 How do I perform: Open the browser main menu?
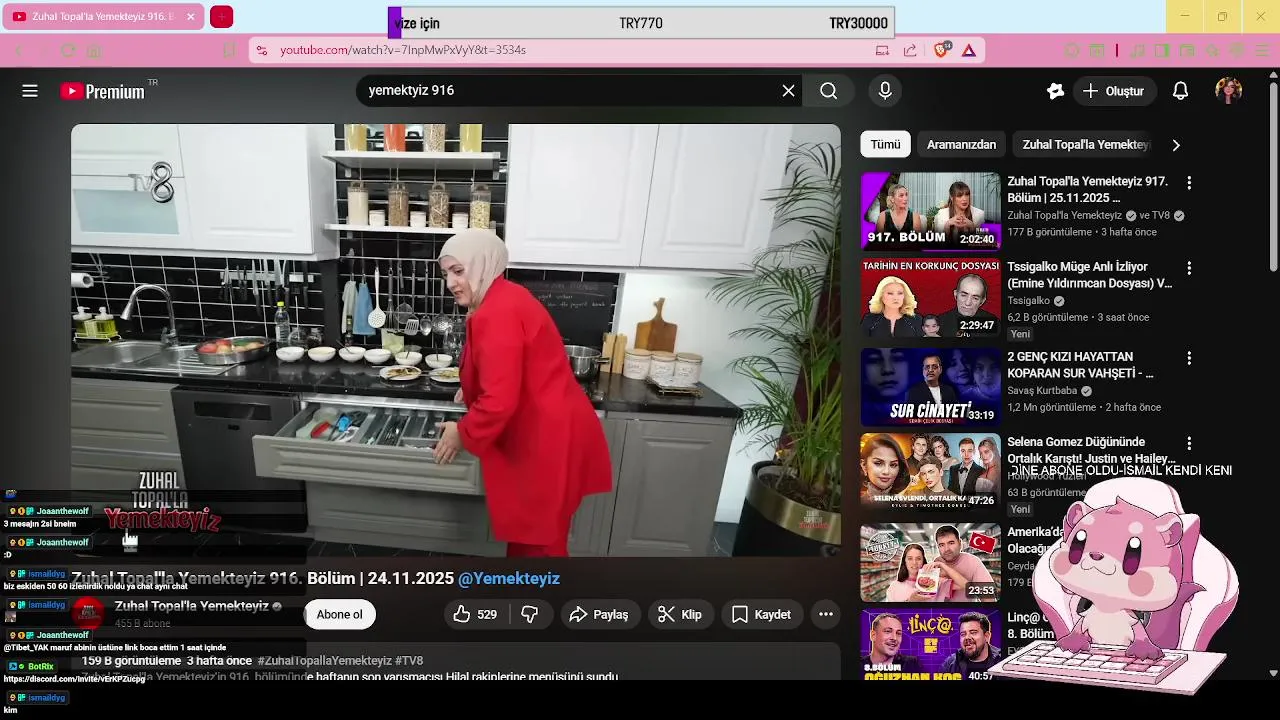pyautogui.click(x=1264, y=50)
